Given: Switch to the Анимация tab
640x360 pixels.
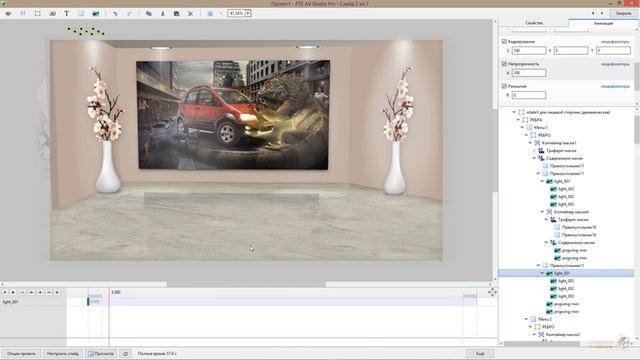Looking at the screenshot, I should pos(603,23).
